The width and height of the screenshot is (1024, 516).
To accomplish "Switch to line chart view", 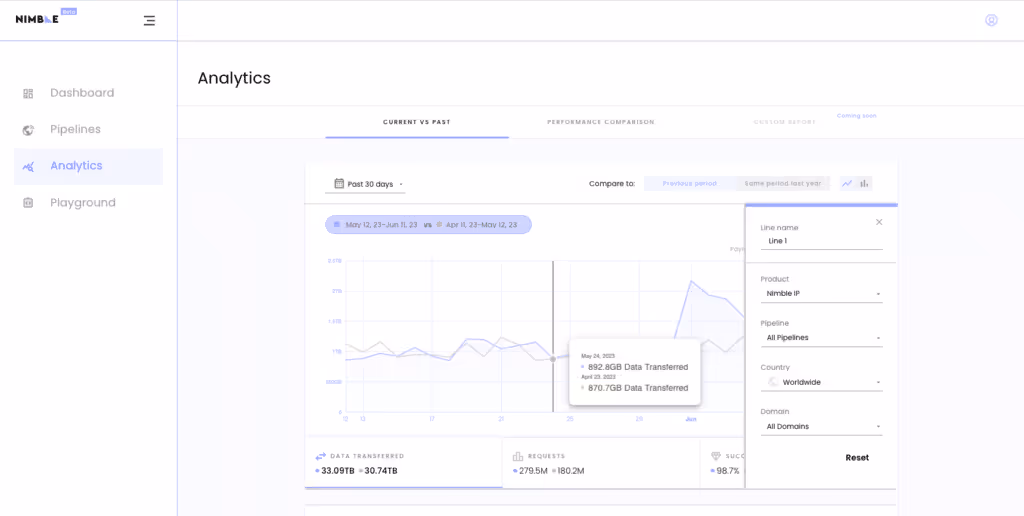I will coord(847,184).
